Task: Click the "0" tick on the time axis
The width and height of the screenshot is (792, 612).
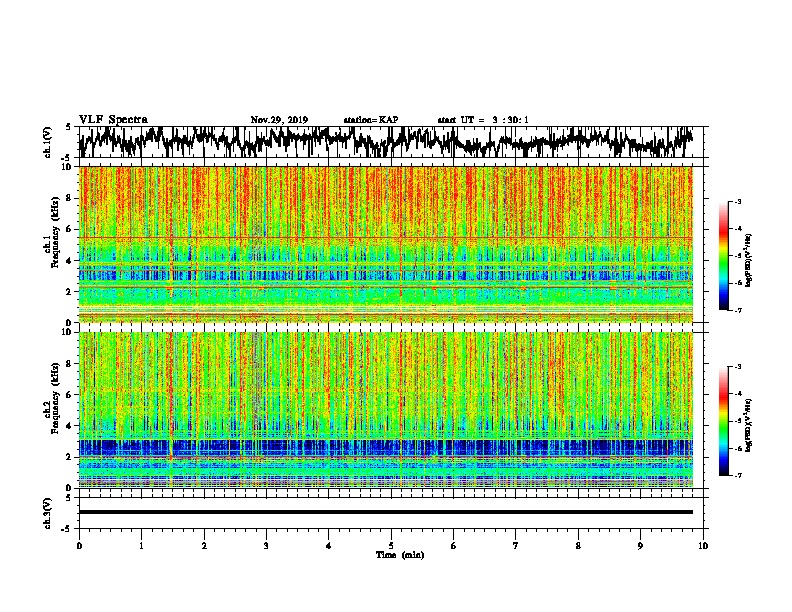Action: point(79,546)
